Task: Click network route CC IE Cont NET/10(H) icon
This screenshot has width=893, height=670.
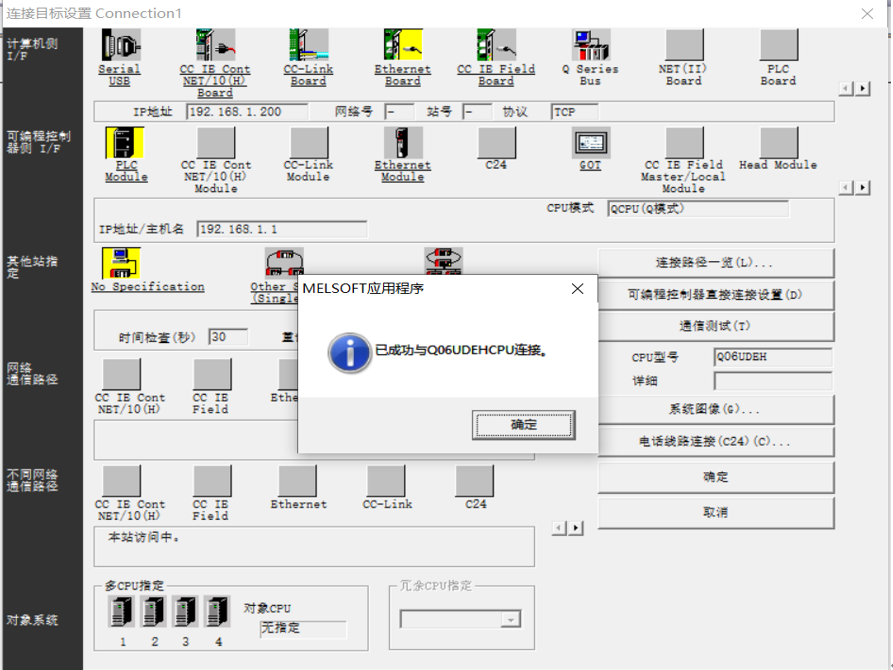Action: coord(121,374)
